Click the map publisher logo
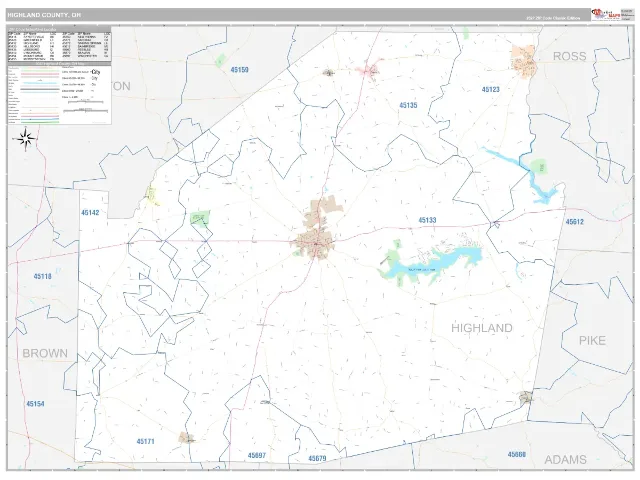 click(606, 15)
